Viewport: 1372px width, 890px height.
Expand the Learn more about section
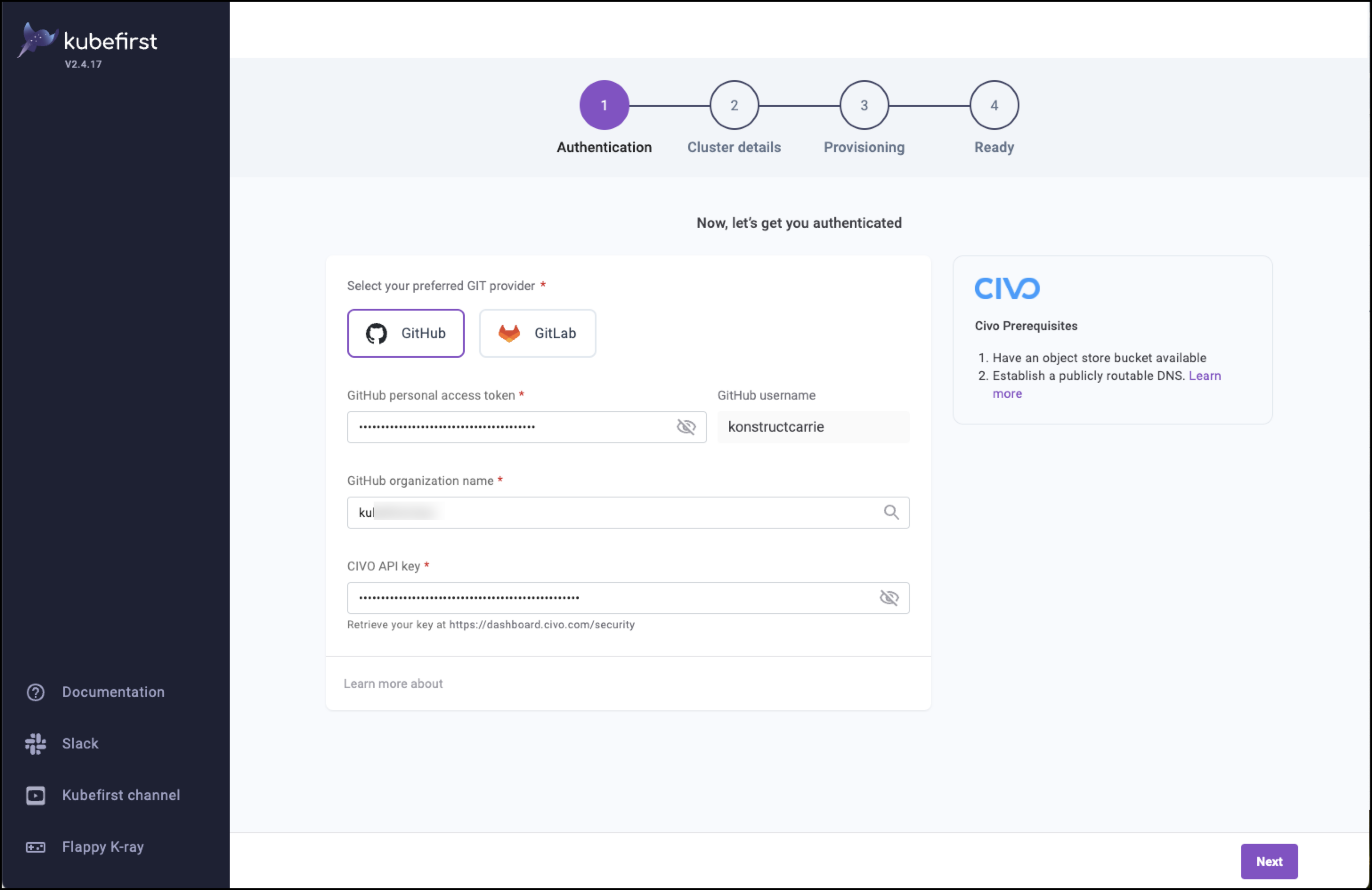coord(393,684)
